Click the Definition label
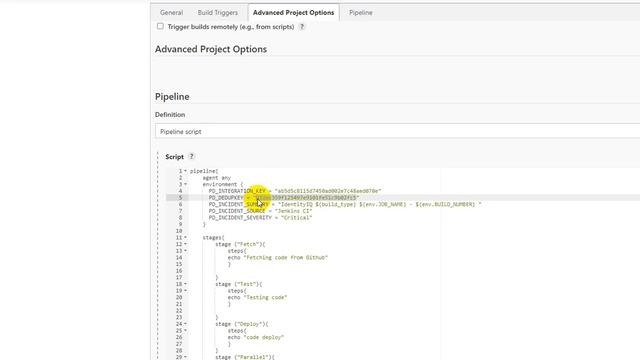Viewport: 640px width, 360px height. pos(170,115)
